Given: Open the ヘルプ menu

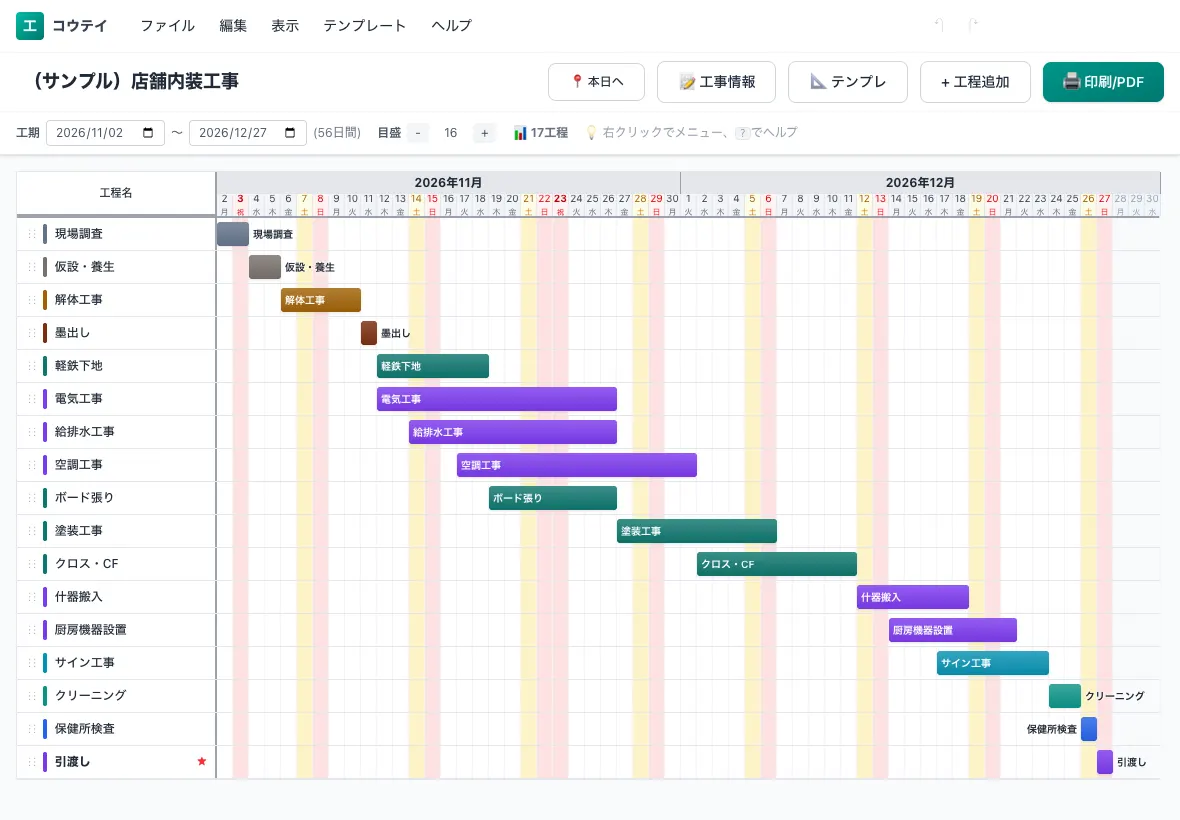Looking at the screenshot, I should (x=452, y=26).
